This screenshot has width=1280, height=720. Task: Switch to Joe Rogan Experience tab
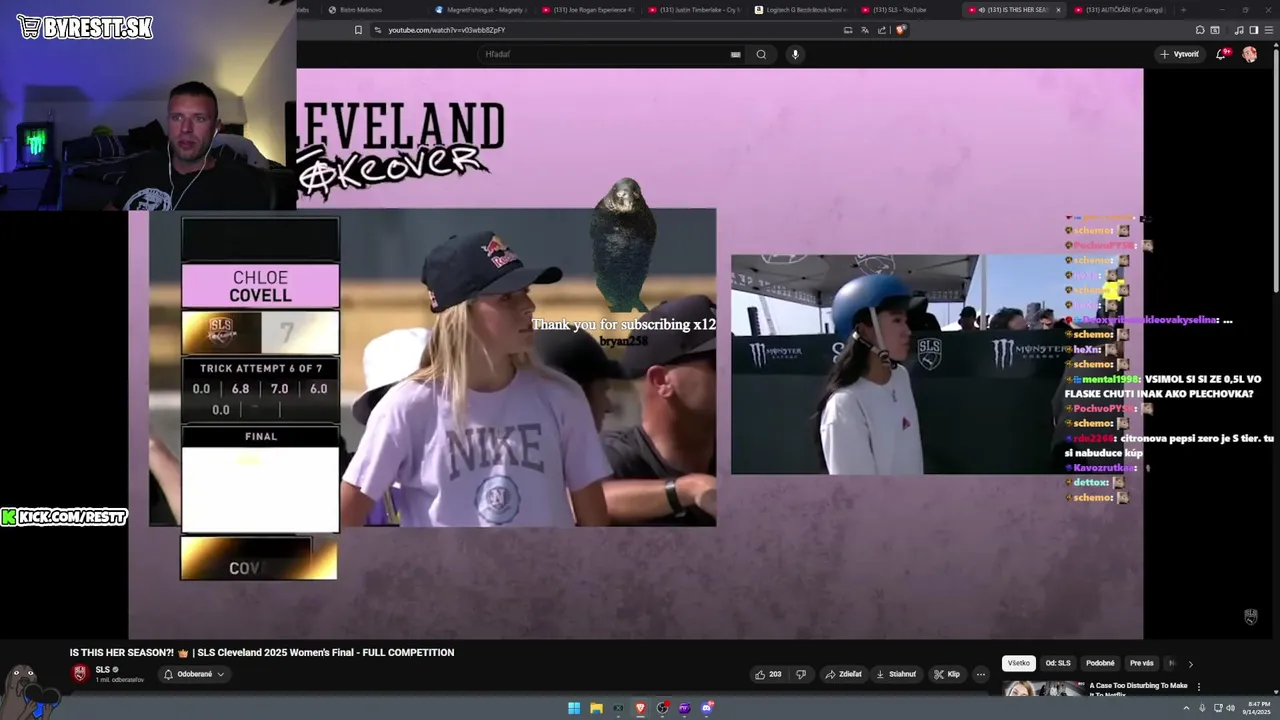pyautogui.click(x=587, y=10)
